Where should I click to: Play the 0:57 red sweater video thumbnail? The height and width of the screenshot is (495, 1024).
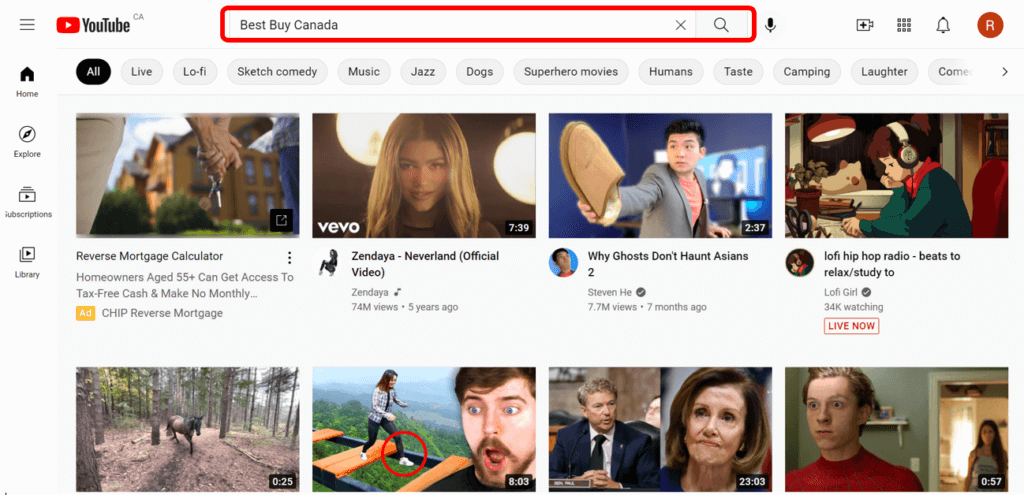pos(897,429)
